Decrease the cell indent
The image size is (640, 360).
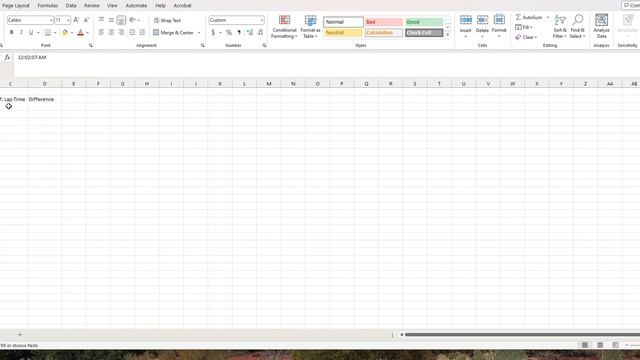[x=132, y=32]
